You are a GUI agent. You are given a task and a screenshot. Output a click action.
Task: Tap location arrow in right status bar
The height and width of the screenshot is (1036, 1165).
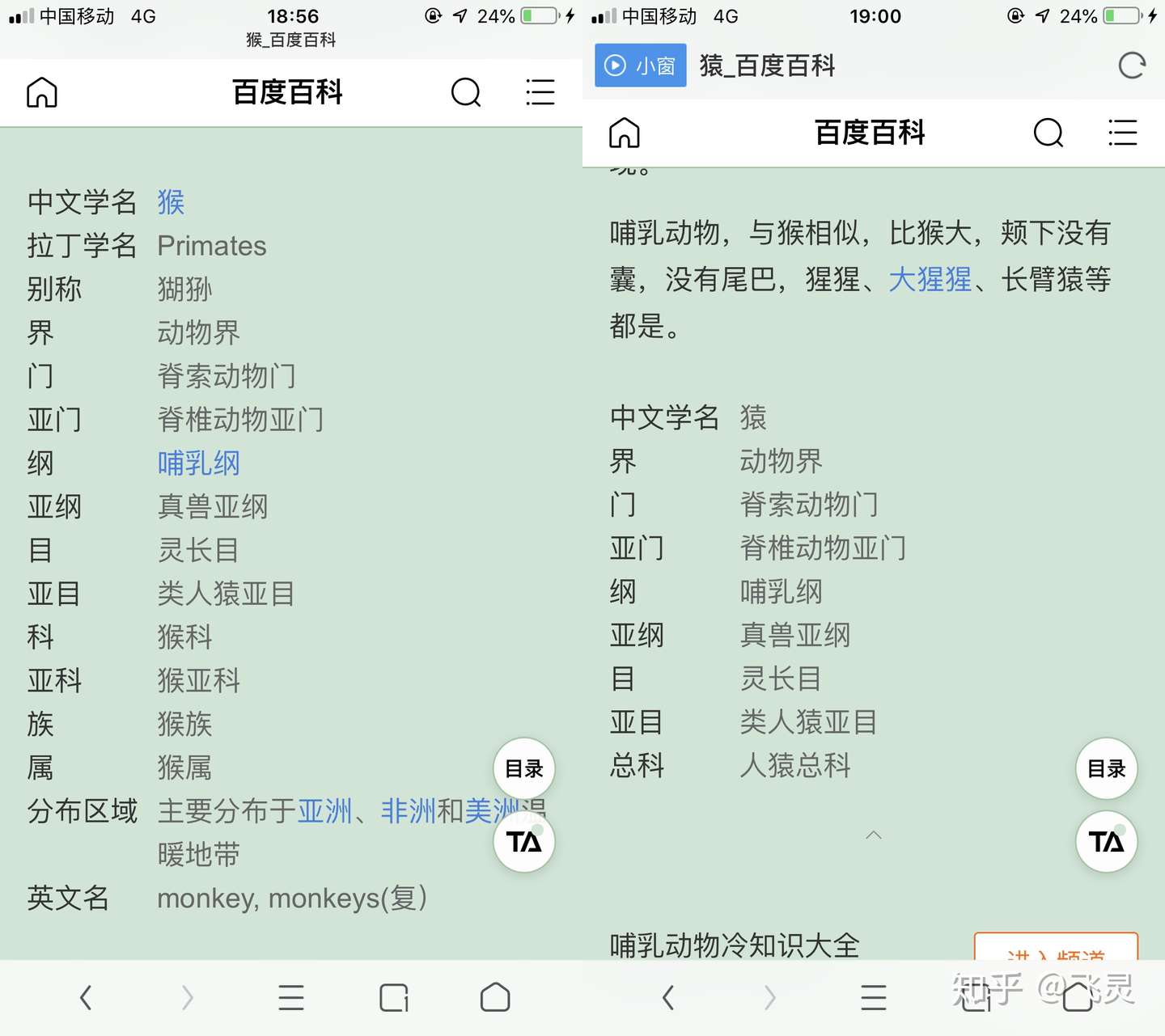point(1043,15)
